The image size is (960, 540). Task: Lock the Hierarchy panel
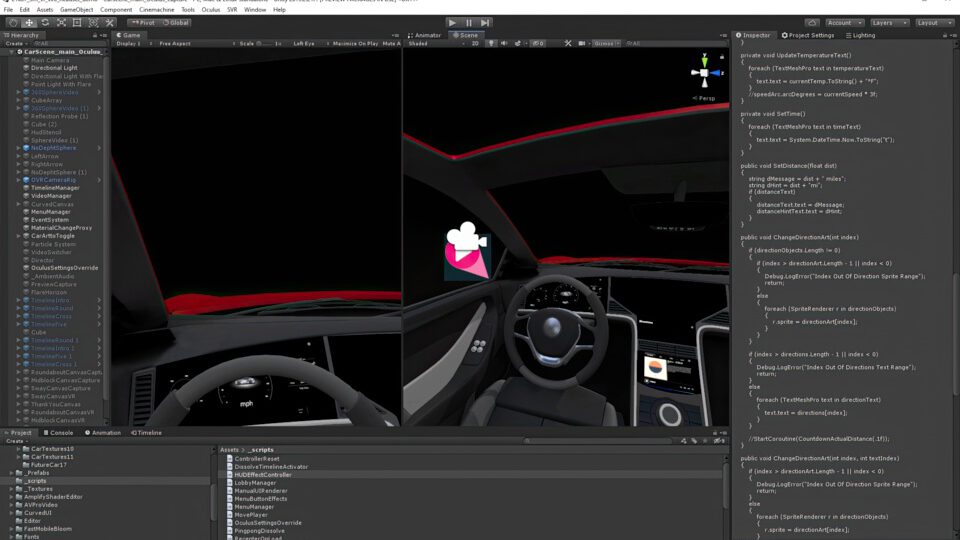pyautogui.click(x=95, y=36)
